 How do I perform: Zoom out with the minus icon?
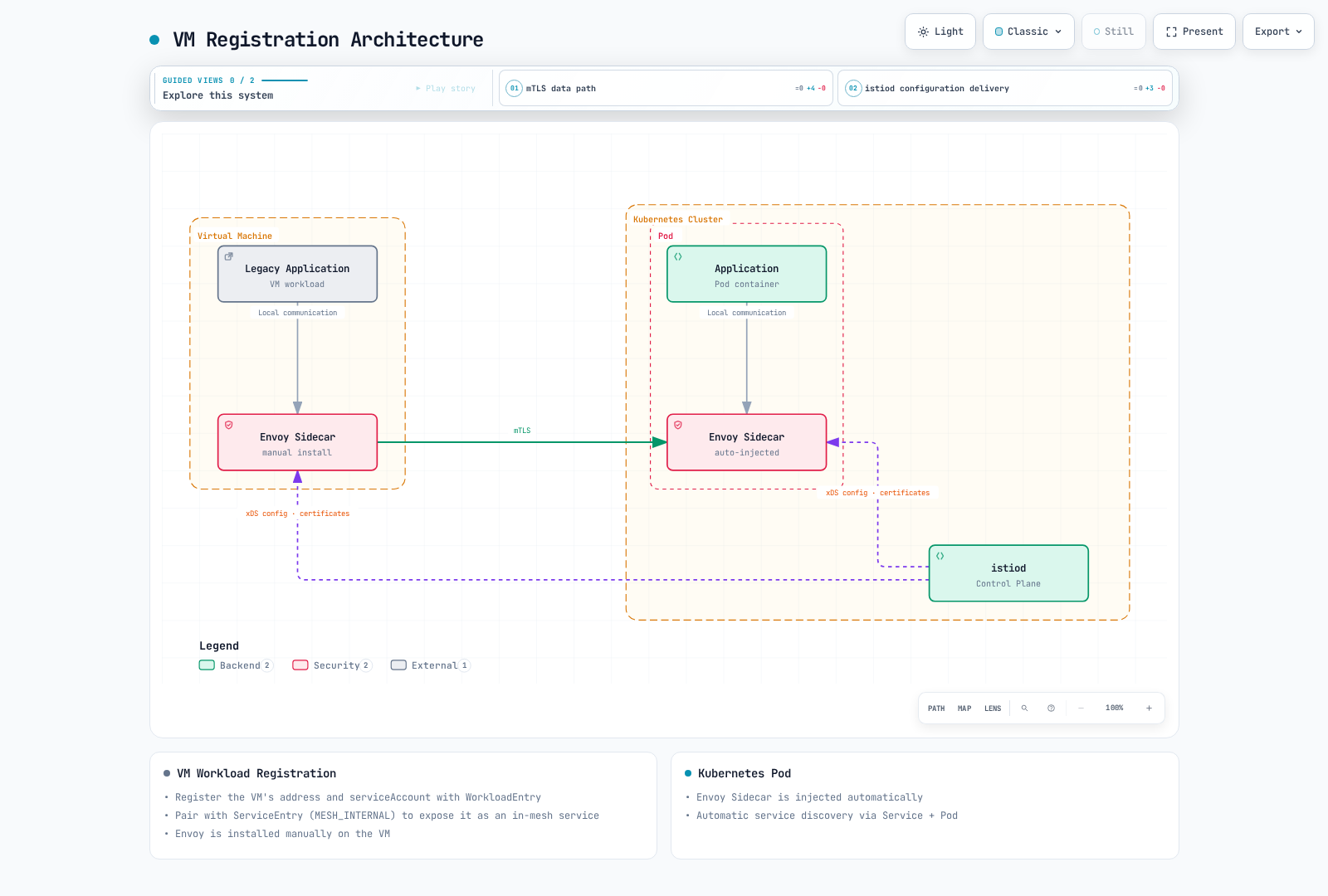[1081, 709]
